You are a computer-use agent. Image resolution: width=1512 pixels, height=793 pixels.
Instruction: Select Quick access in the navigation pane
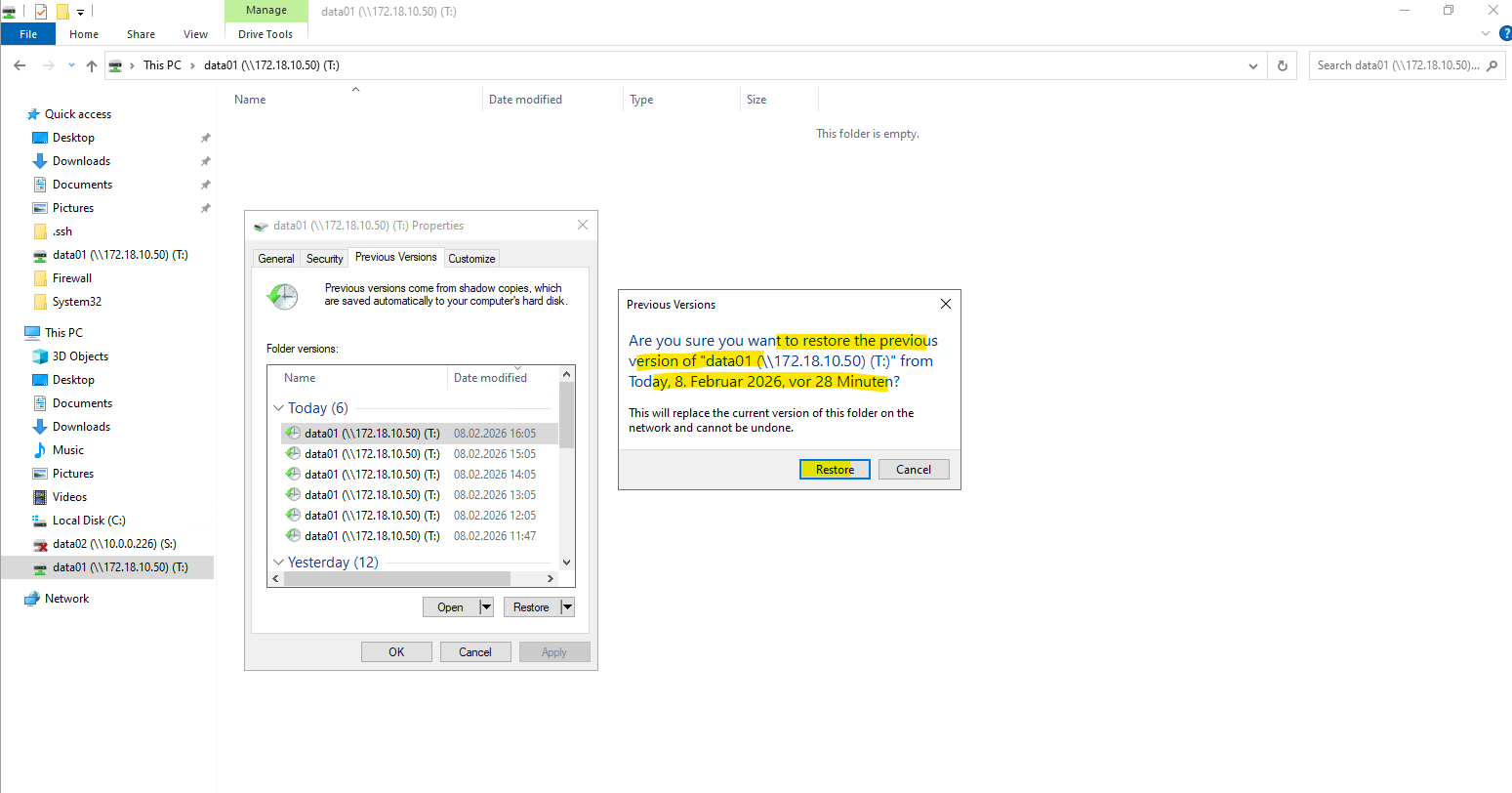point(78,114)
